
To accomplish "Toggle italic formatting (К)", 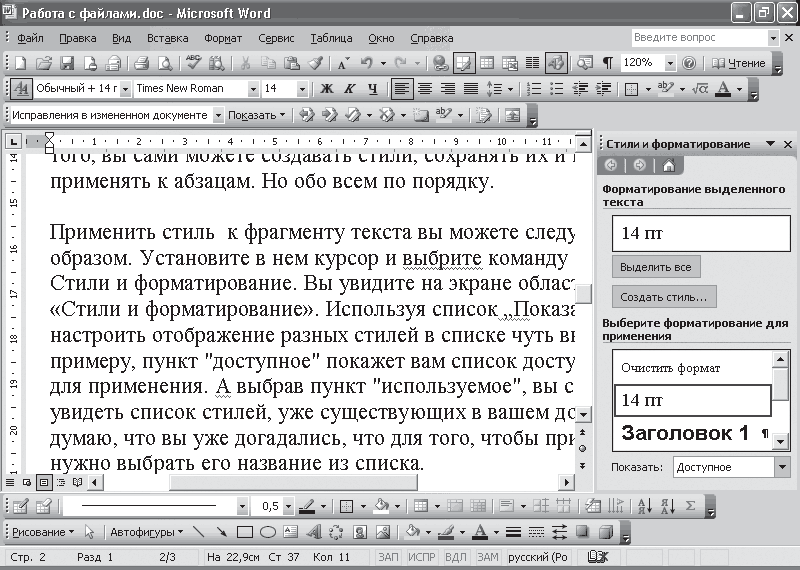I will pyautogui.click(x=350, y=89).
